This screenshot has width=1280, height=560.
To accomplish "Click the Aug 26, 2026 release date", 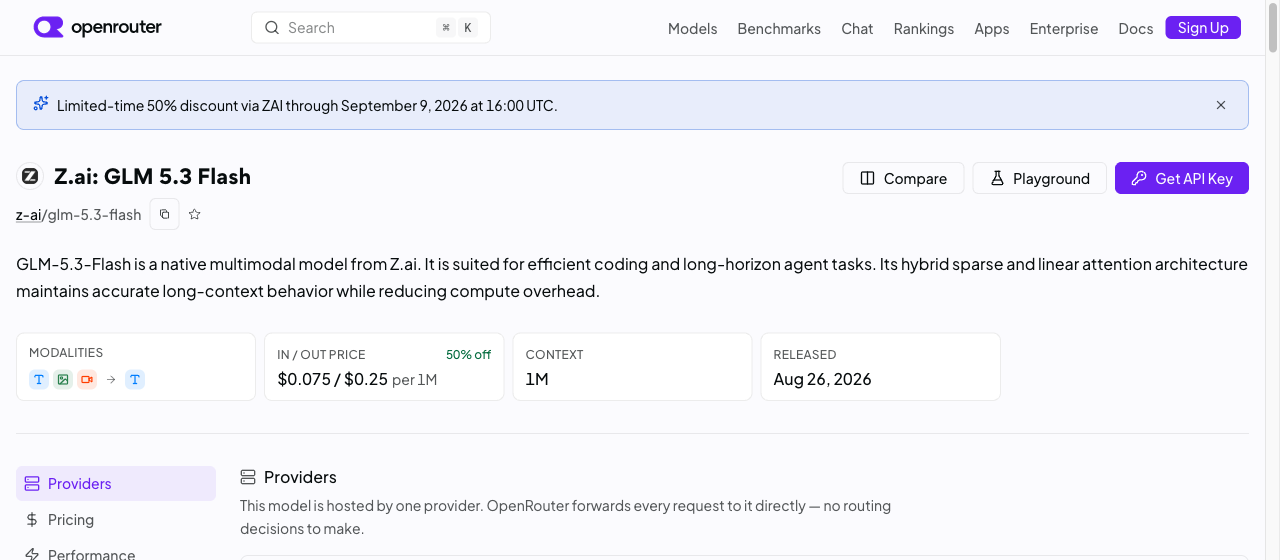I will point(822,379).
